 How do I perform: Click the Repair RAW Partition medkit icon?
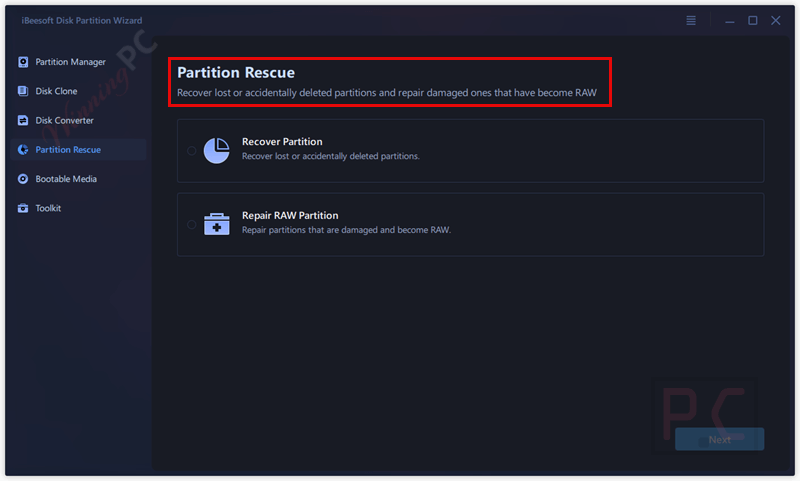click(217, 224)
